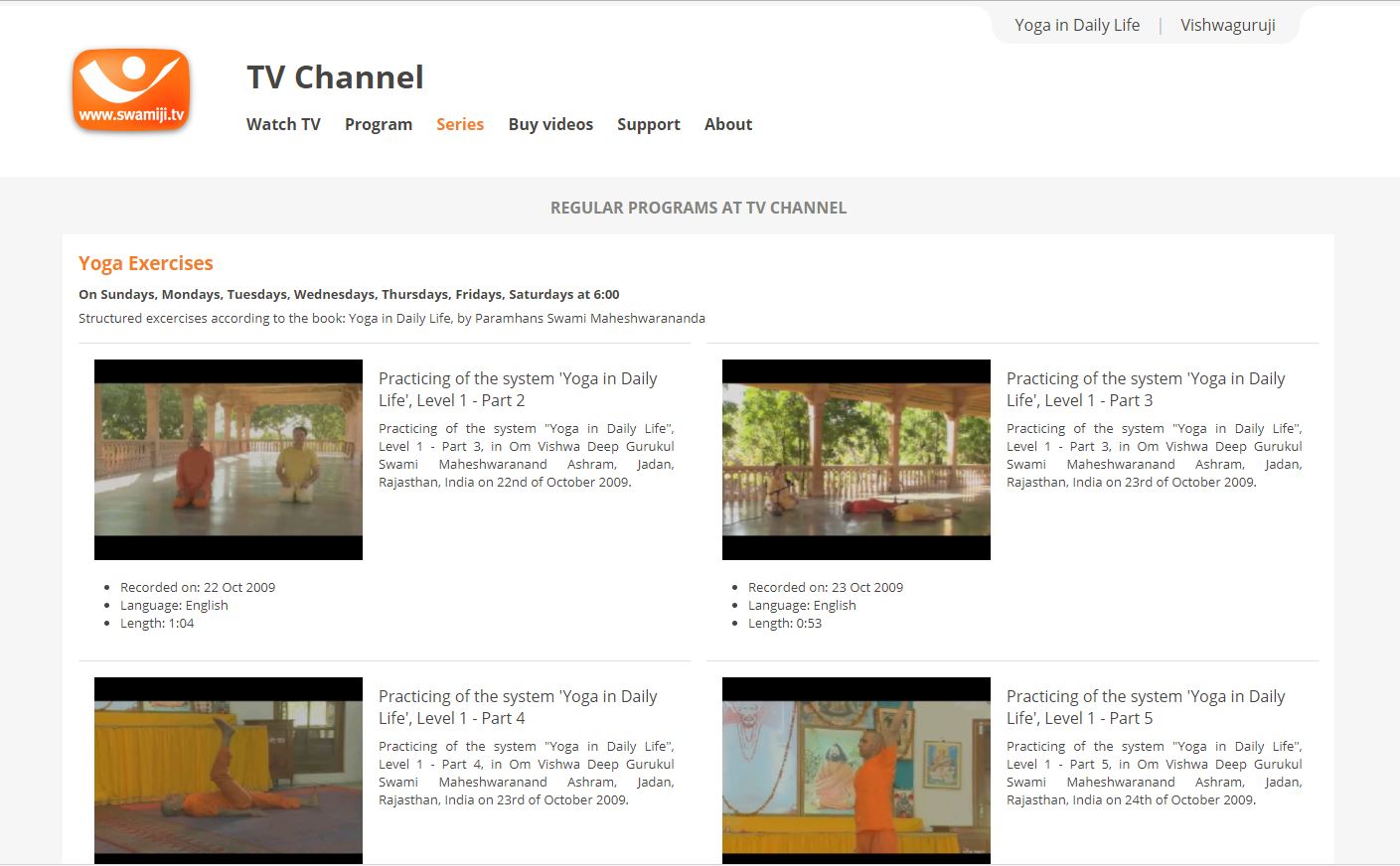Click the Part 2 video thumbnail
Viewport: 1400px width, 866px height.
(x=228, y=459)
